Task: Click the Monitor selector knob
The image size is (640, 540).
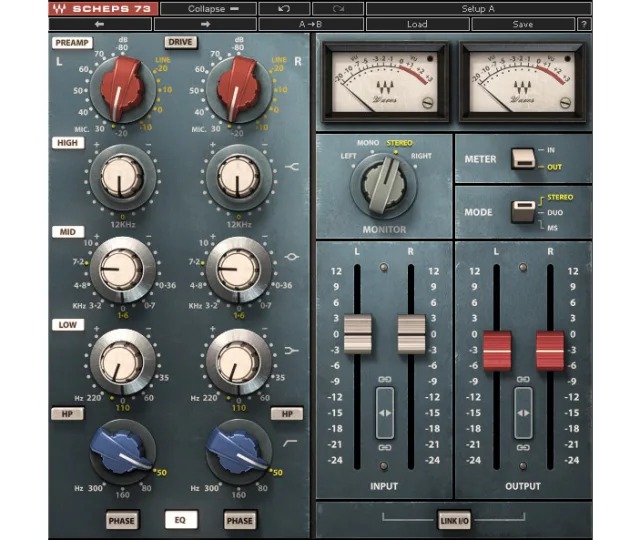Action: point(384,185)
